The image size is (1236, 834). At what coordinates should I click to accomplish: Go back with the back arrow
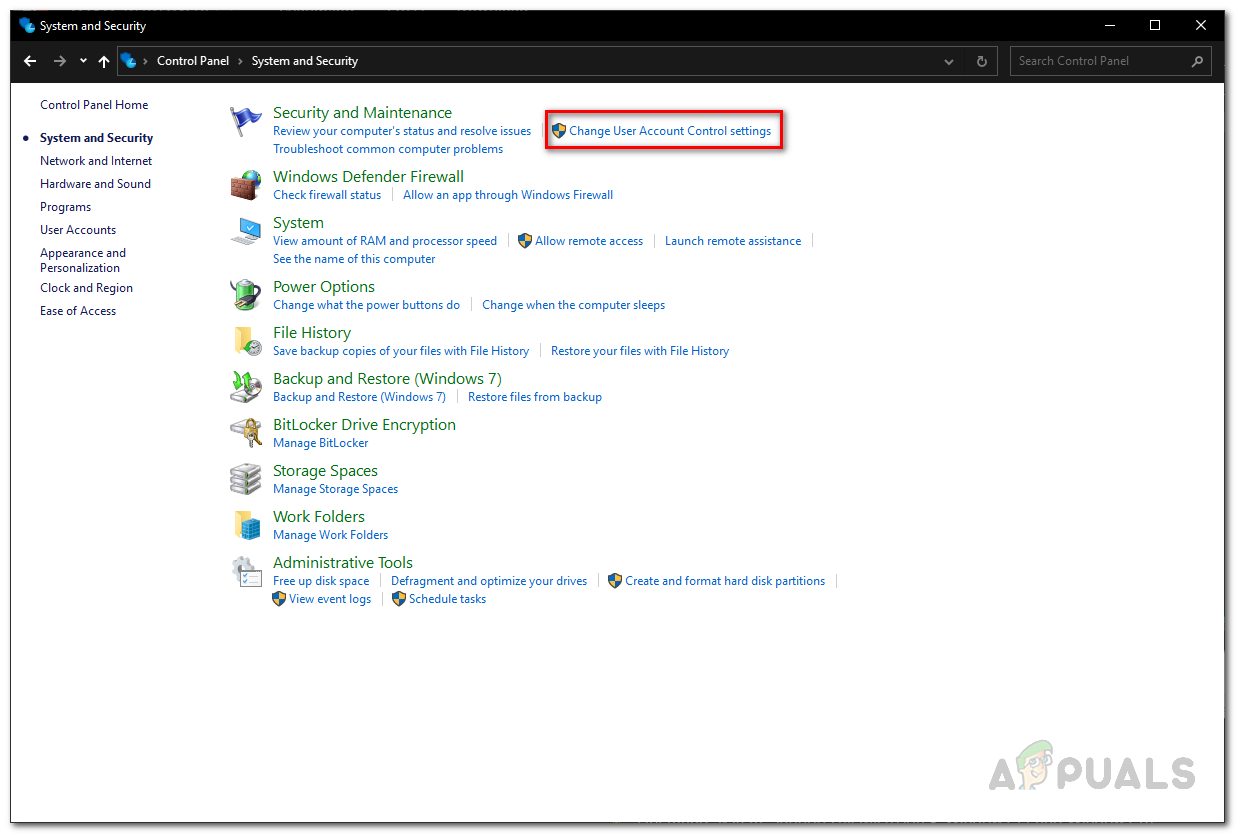coord(30,61)
